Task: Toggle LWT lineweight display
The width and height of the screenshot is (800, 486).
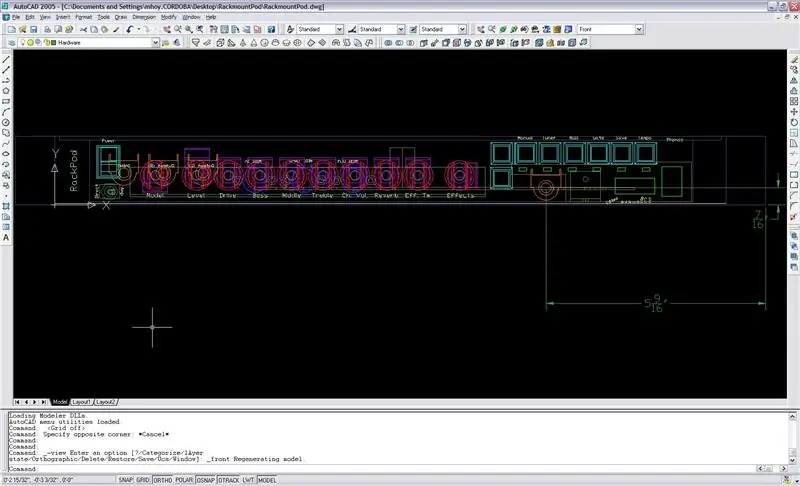Action: (248, 480)
